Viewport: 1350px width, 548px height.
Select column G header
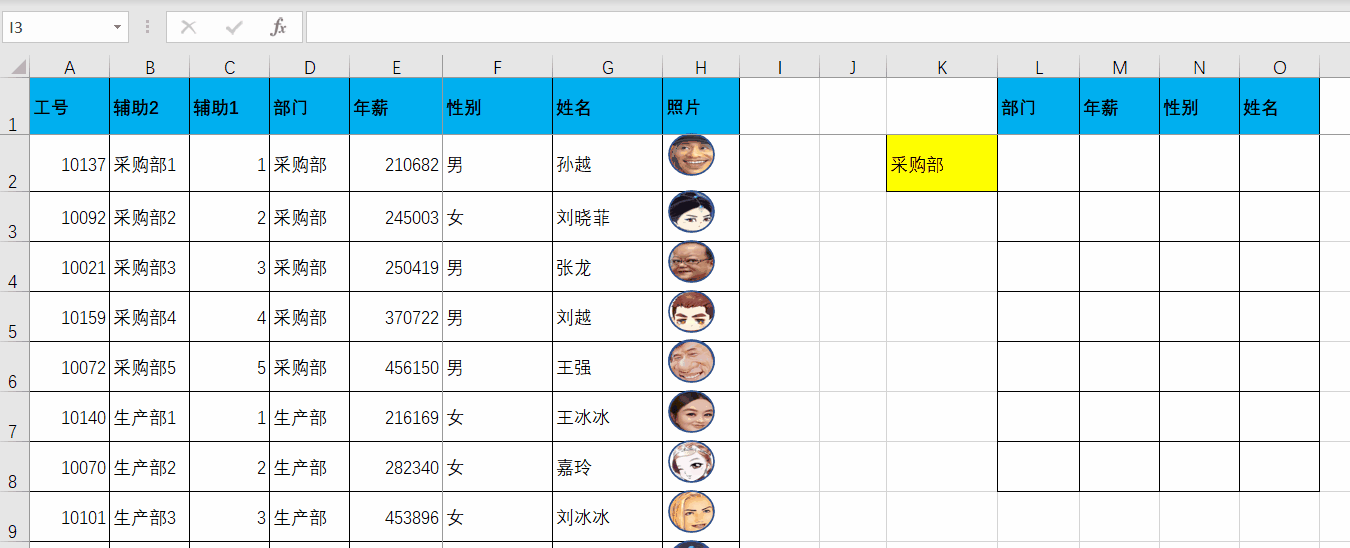click(x=607, y=67)
